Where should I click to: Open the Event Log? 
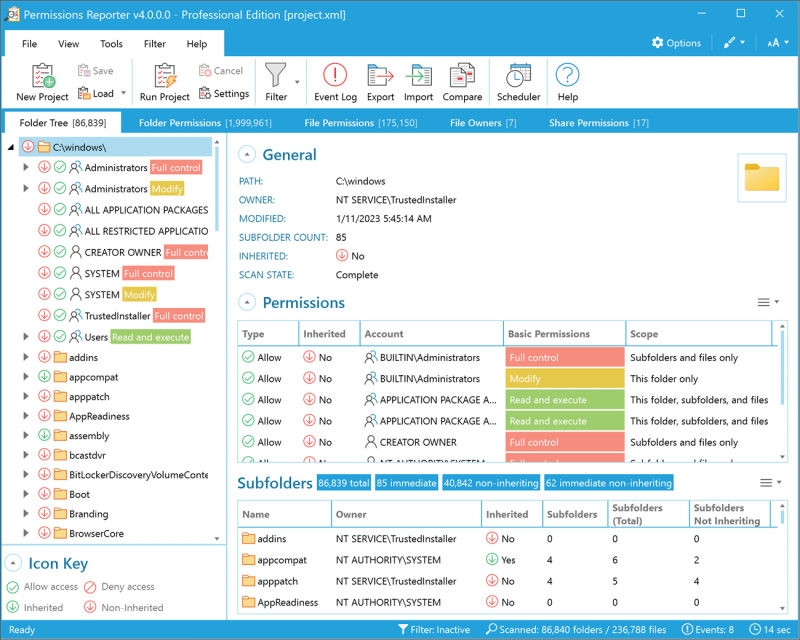tap(335, 76)
